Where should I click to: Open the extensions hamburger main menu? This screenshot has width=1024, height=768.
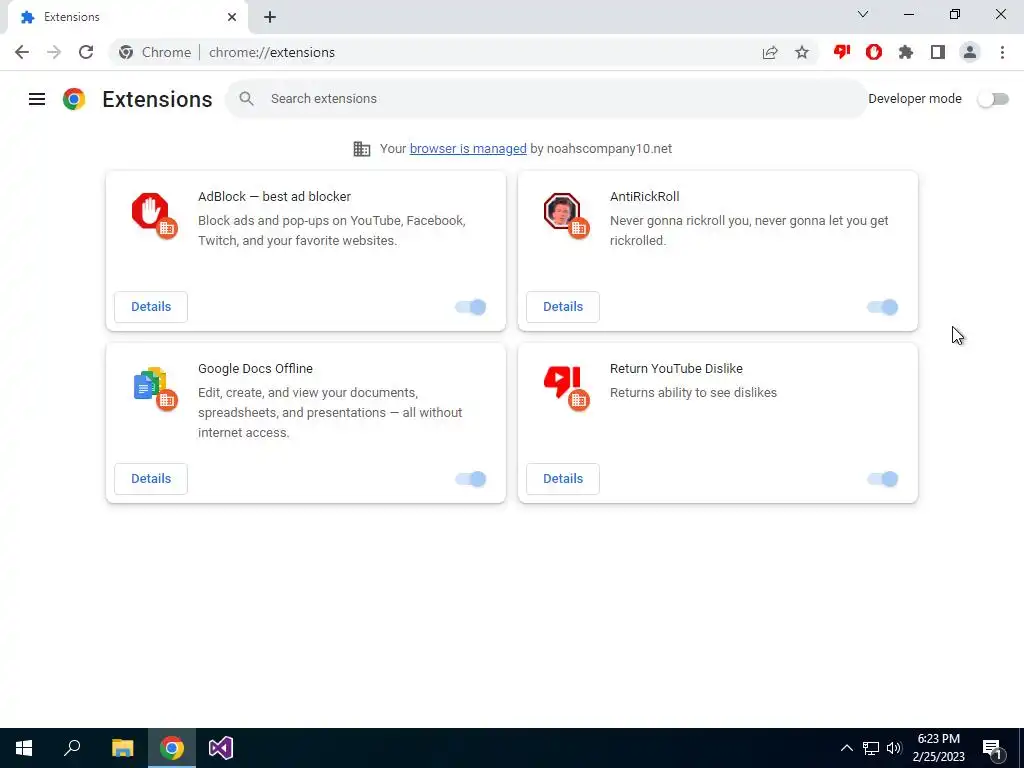(x=37, y=99)
